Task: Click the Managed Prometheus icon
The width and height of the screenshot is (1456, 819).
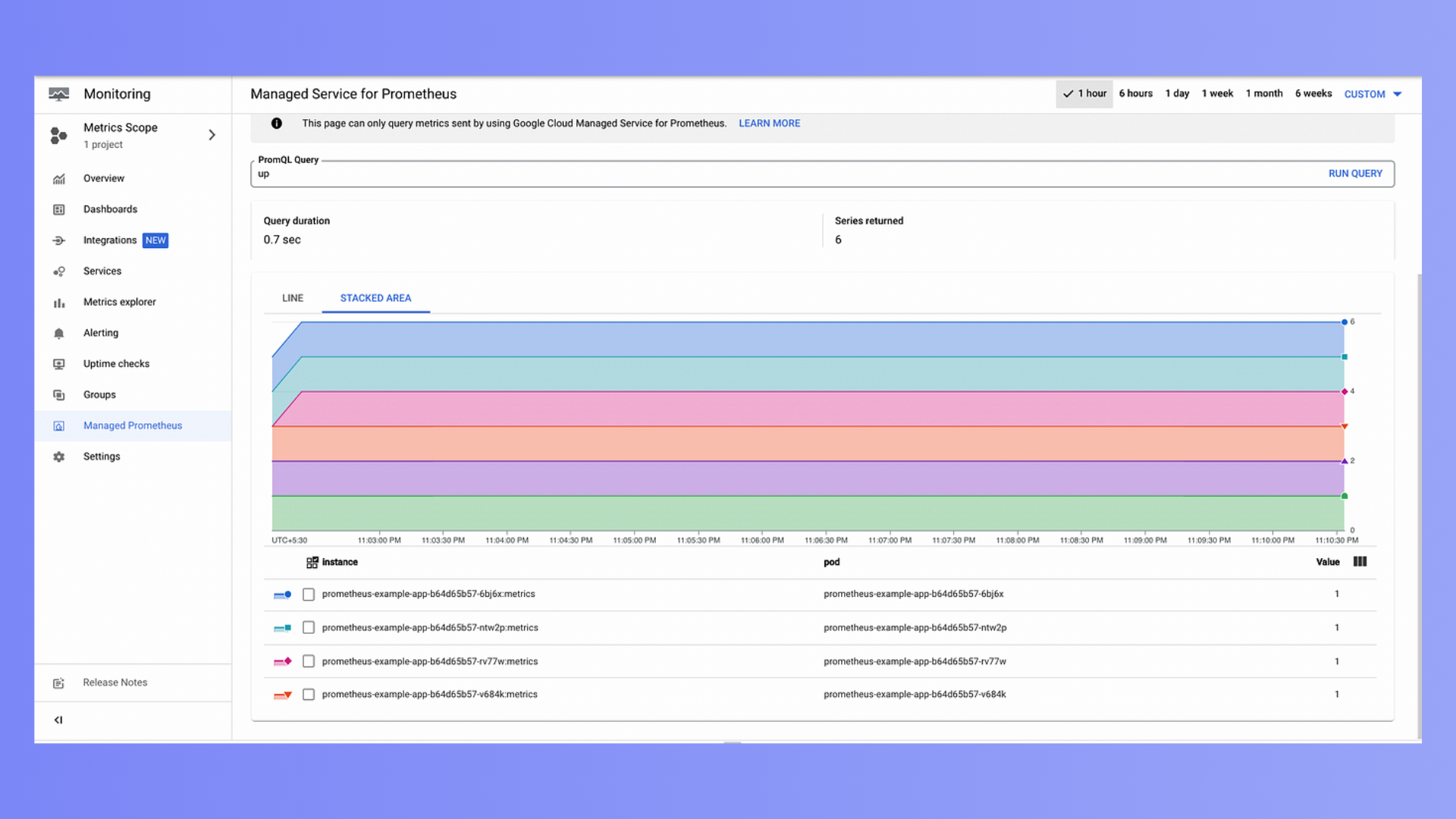Action: click(59, 426)
